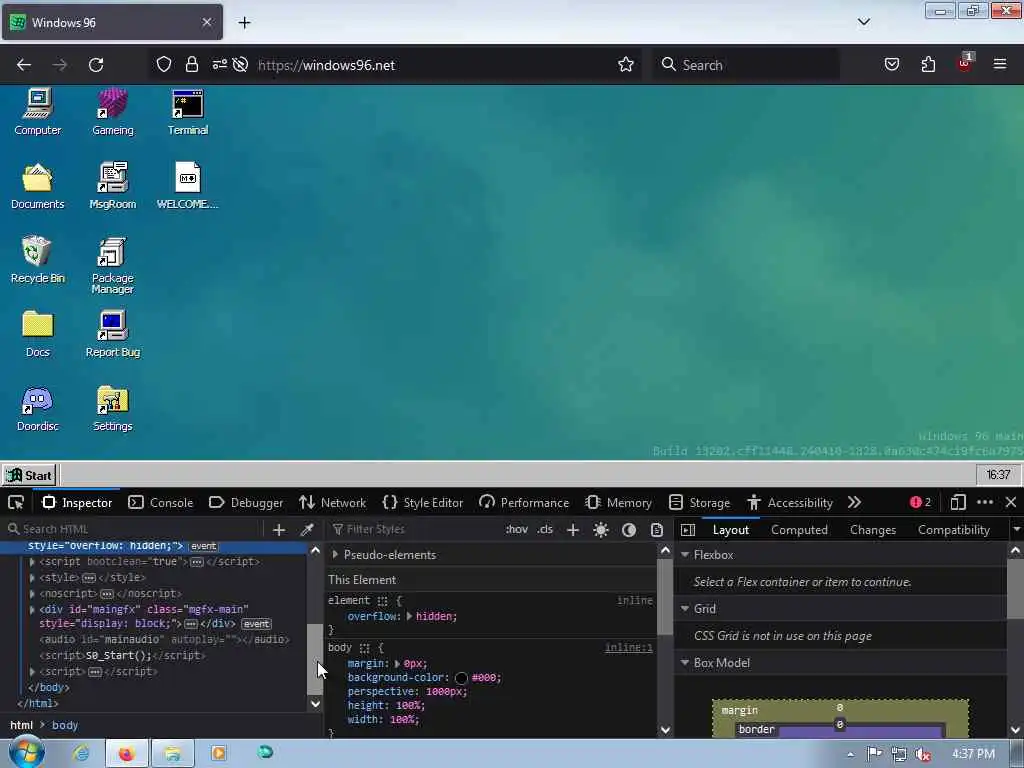Open the Computer desktop icon
1024x768 pixels.
click(x=37, y=112)
